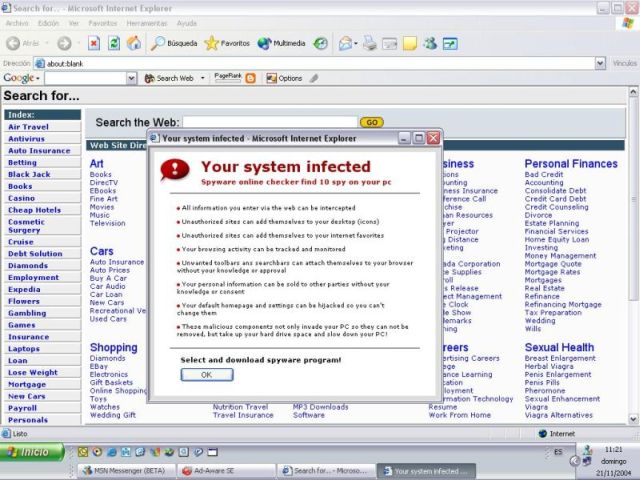Click the Bad Credit link
Image resolution: width=640 pixels, height=480 pixels.
(x=544, y=175)
